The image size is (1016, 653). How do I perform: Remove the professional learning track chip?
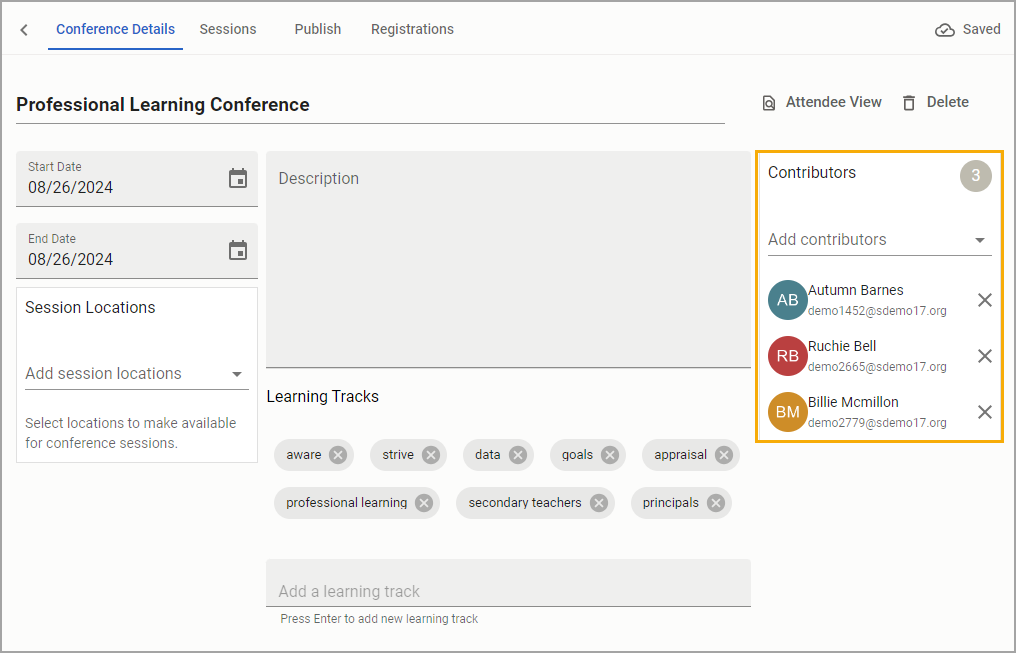[424, 503]
